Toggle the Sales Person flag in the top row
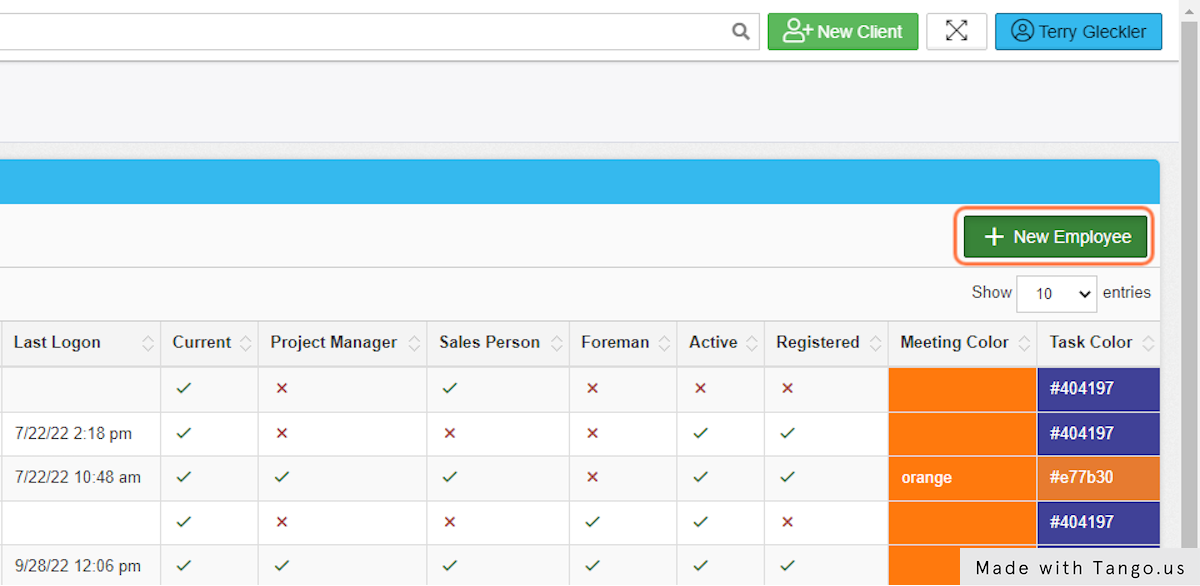Screen dimensions: 1200x586 coord(449,388)
